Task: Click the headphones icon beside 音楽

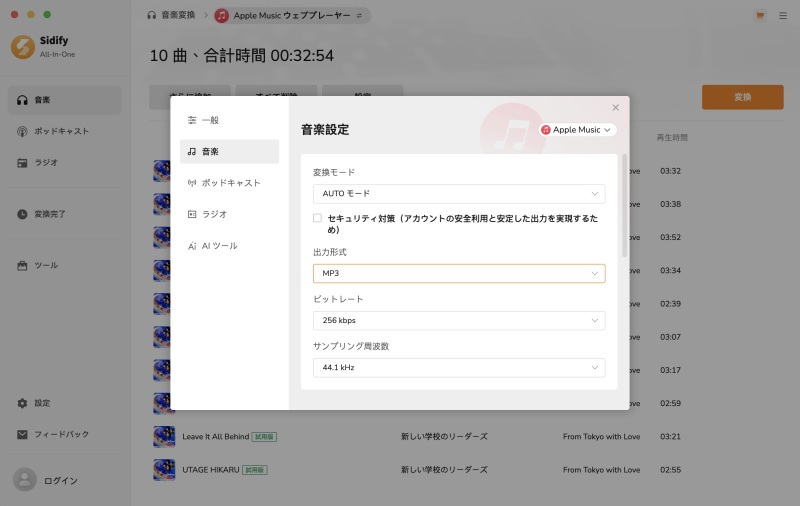Action: pyautogui.click(x=22, y=100)
